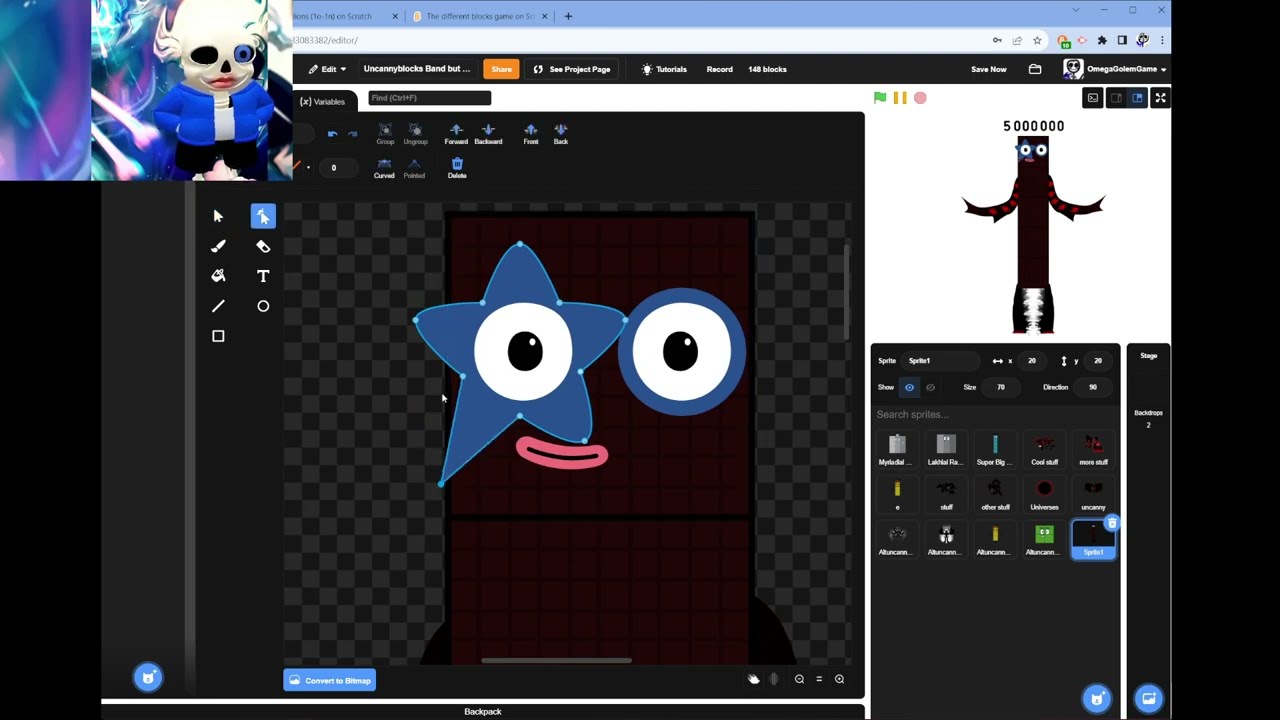Select the arrow Select tool
This screenshot has width=1280, height=720.
coord(218,216)
